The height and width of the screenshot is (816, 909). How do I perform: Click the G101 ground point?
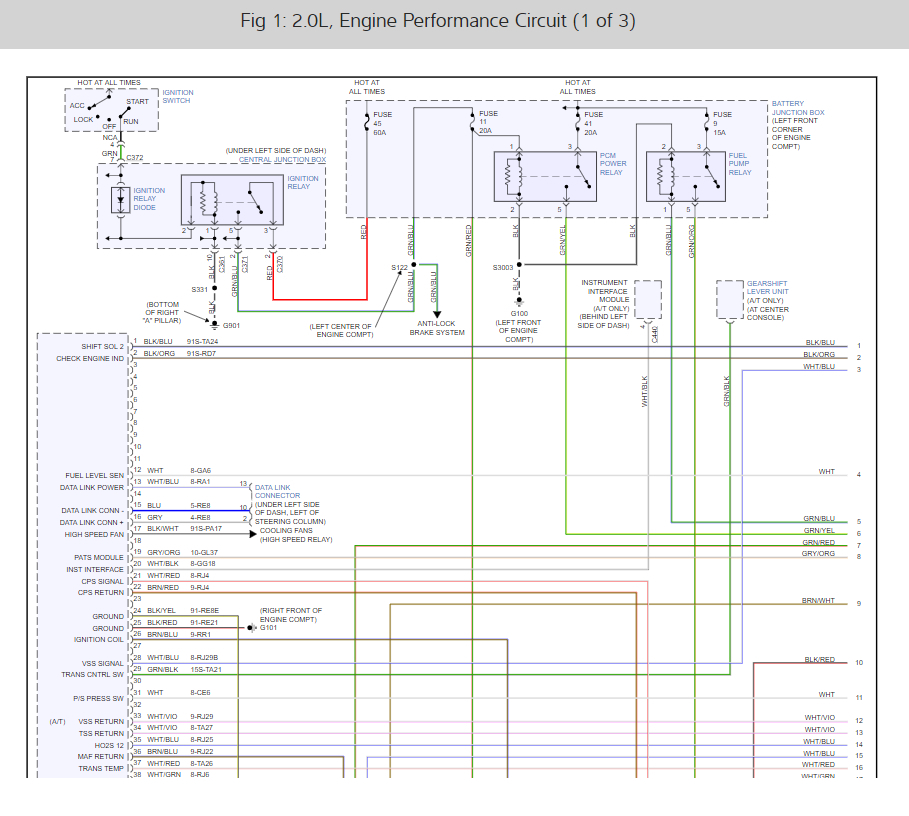coord(251,628)
